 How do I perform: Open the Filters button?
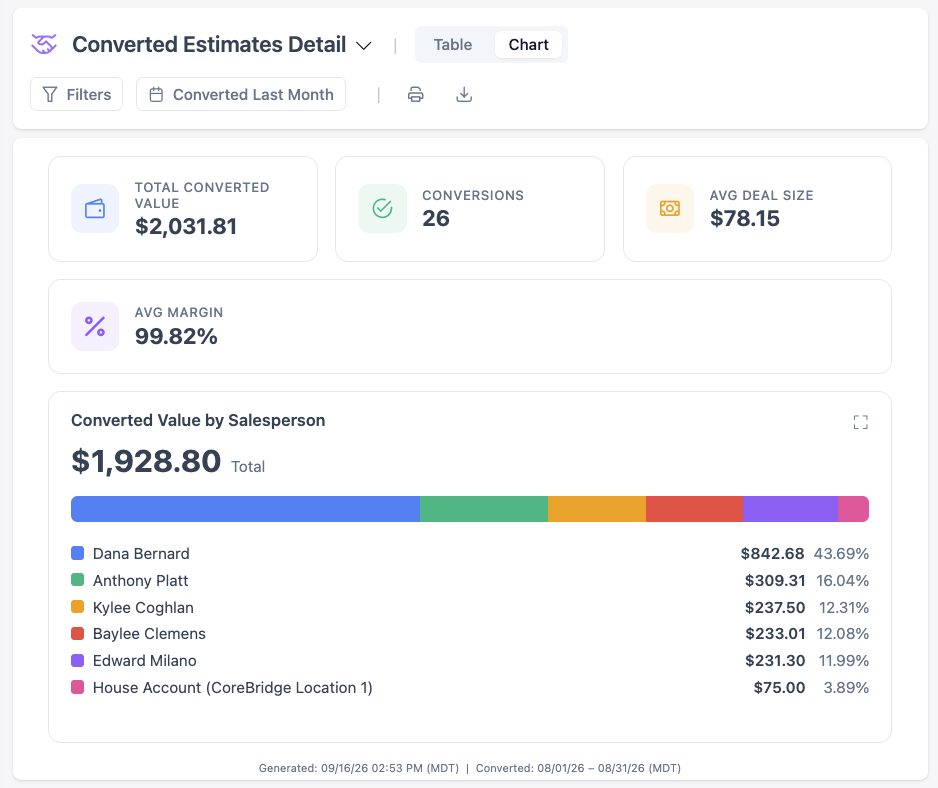coord(77,94)
